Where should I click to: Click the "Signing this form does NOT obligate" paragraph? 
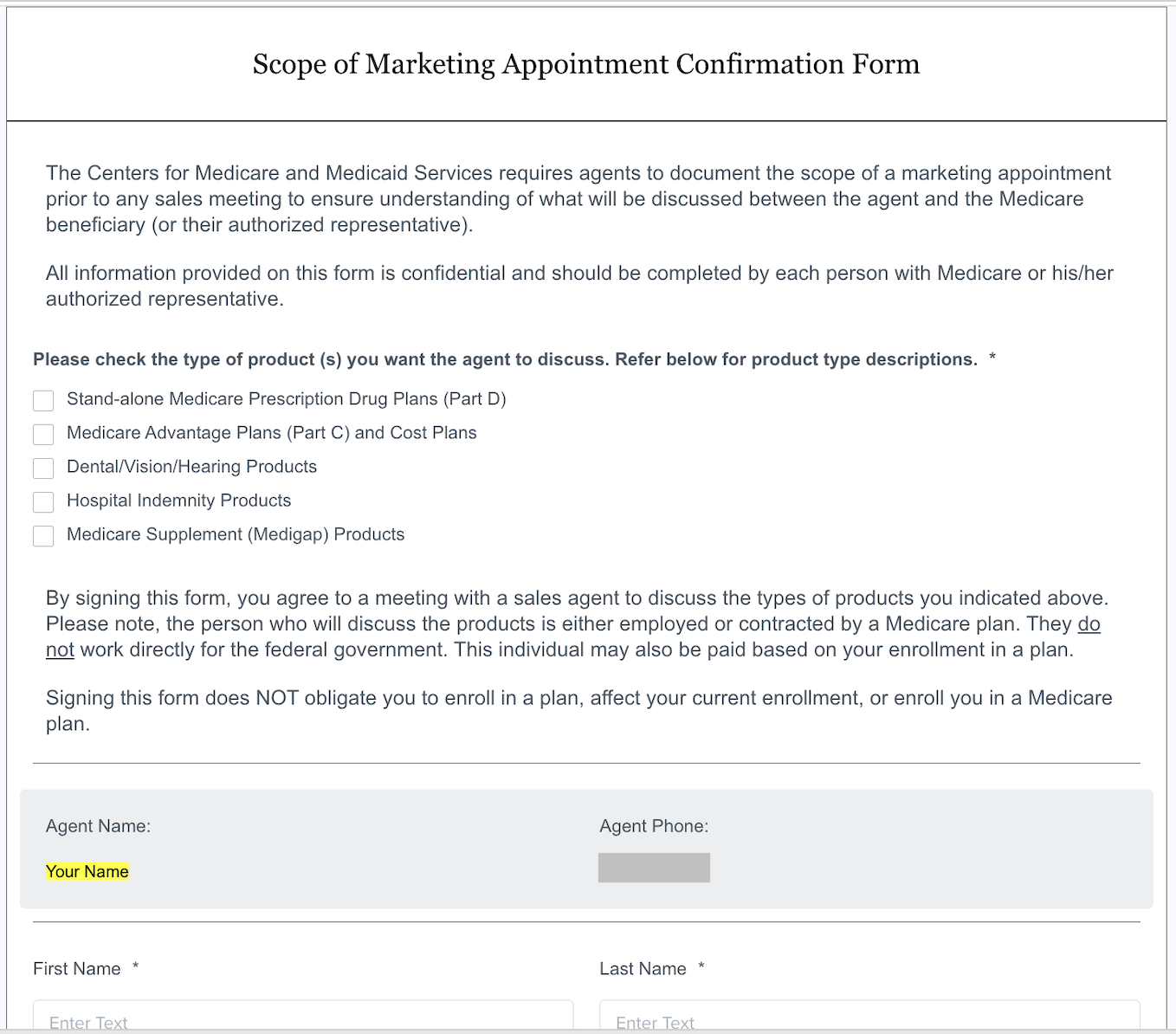point(579,711)
